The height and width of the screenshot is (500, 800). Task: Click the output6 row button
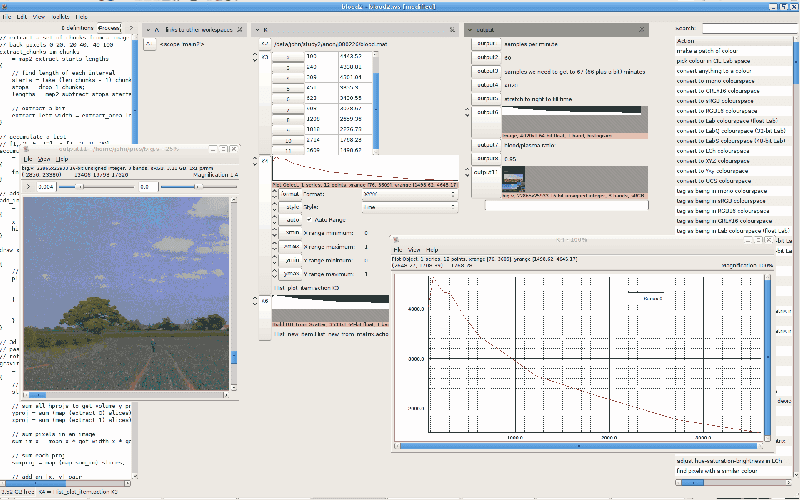coord(487,113)
